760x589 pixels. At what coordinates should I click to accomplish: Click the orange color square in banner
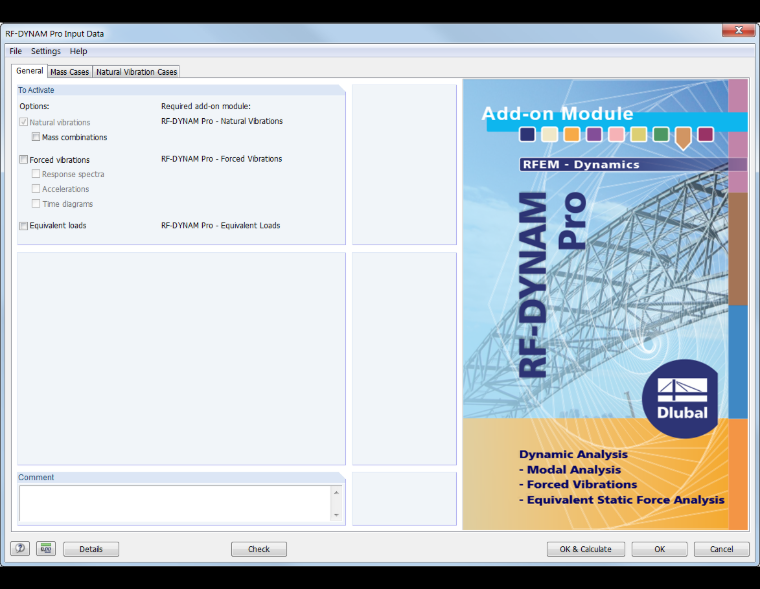click(x=571, y=134)
